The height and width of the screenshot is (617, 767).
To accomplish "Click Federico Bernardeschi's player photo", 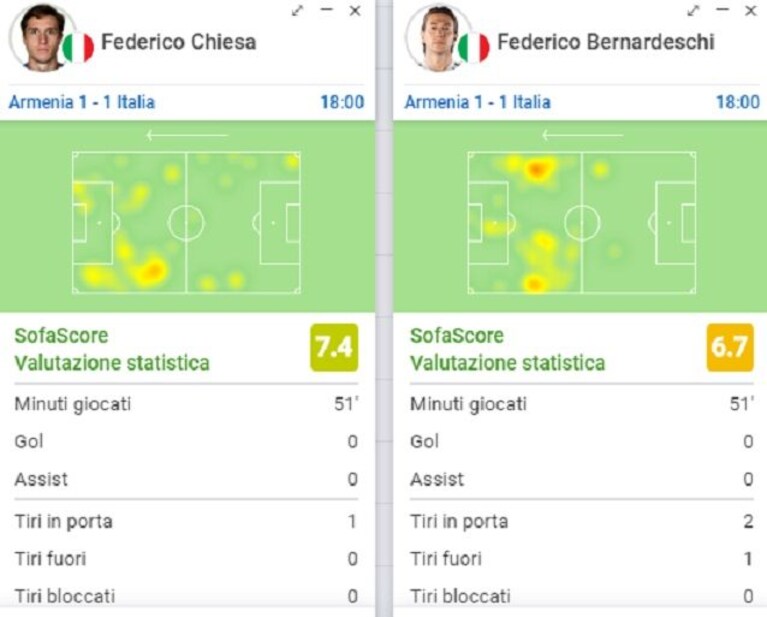I will point(438,37).
